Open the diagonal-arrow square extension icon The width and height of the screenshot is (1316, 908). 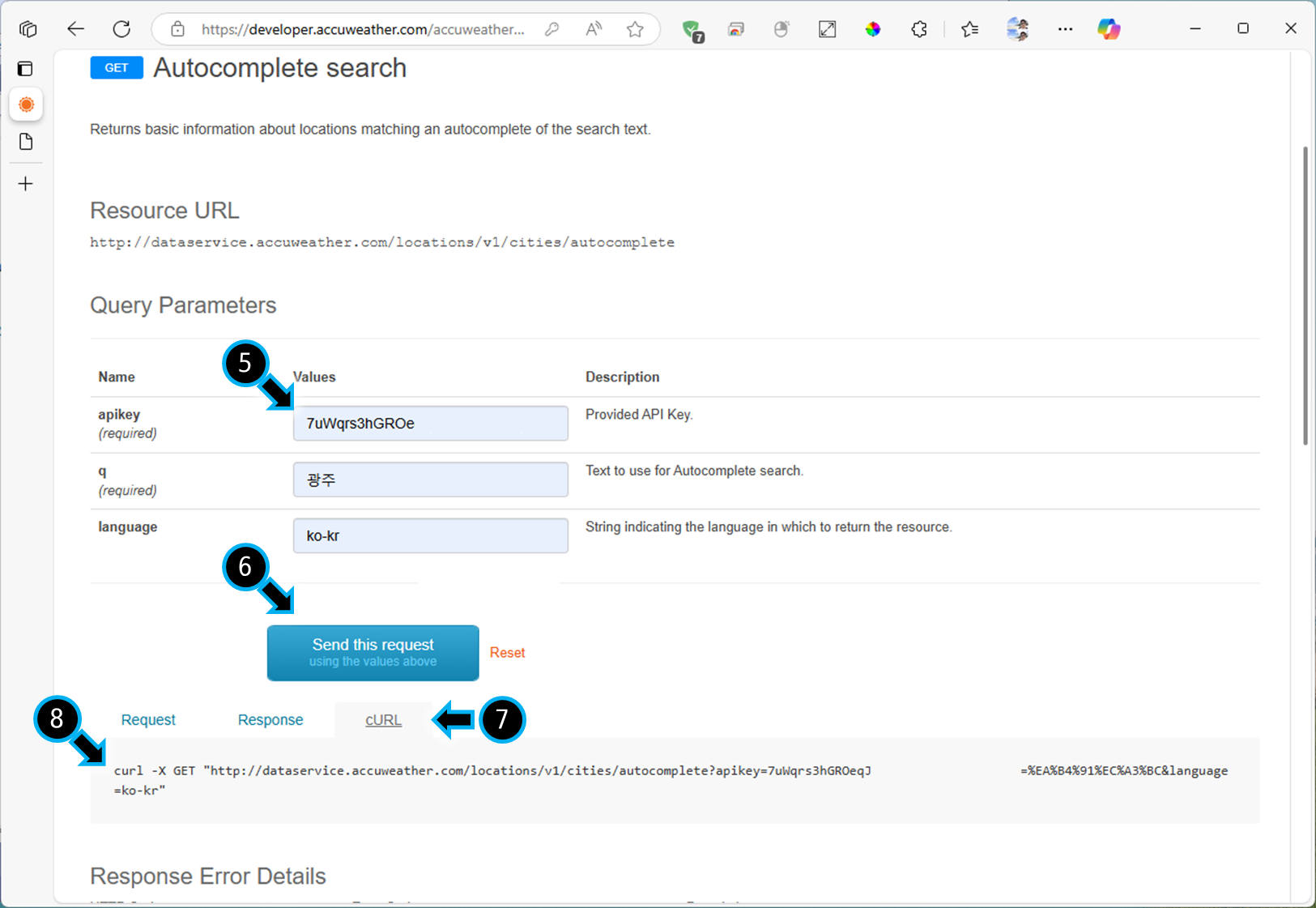pos(827,29)
